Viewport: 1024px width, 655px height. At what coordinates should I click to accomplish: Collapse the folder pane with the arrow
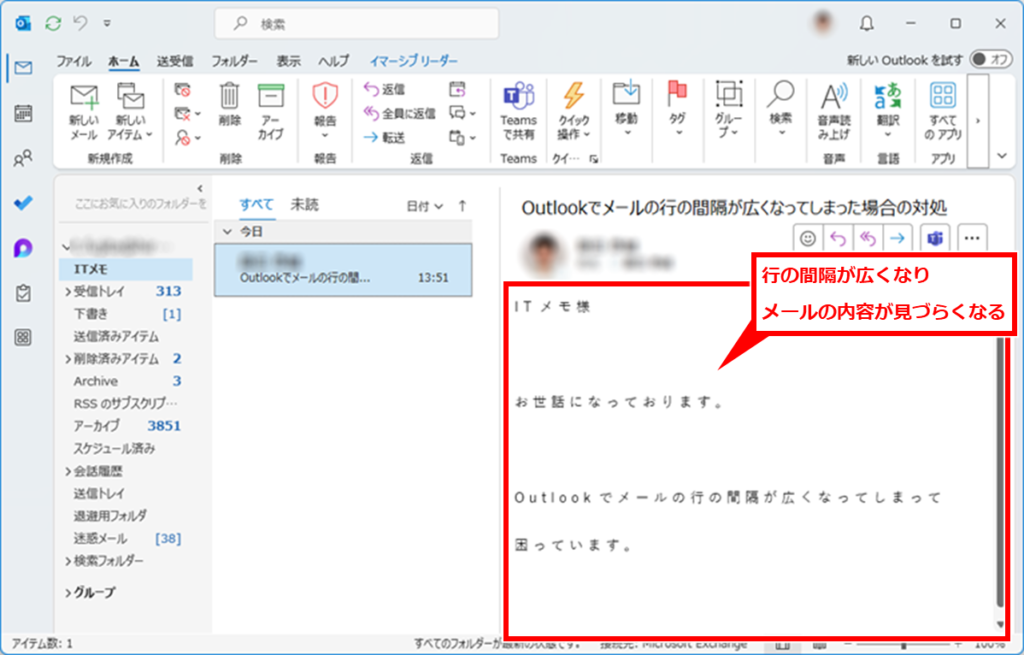pyautogui.click(x=200, y=188)
